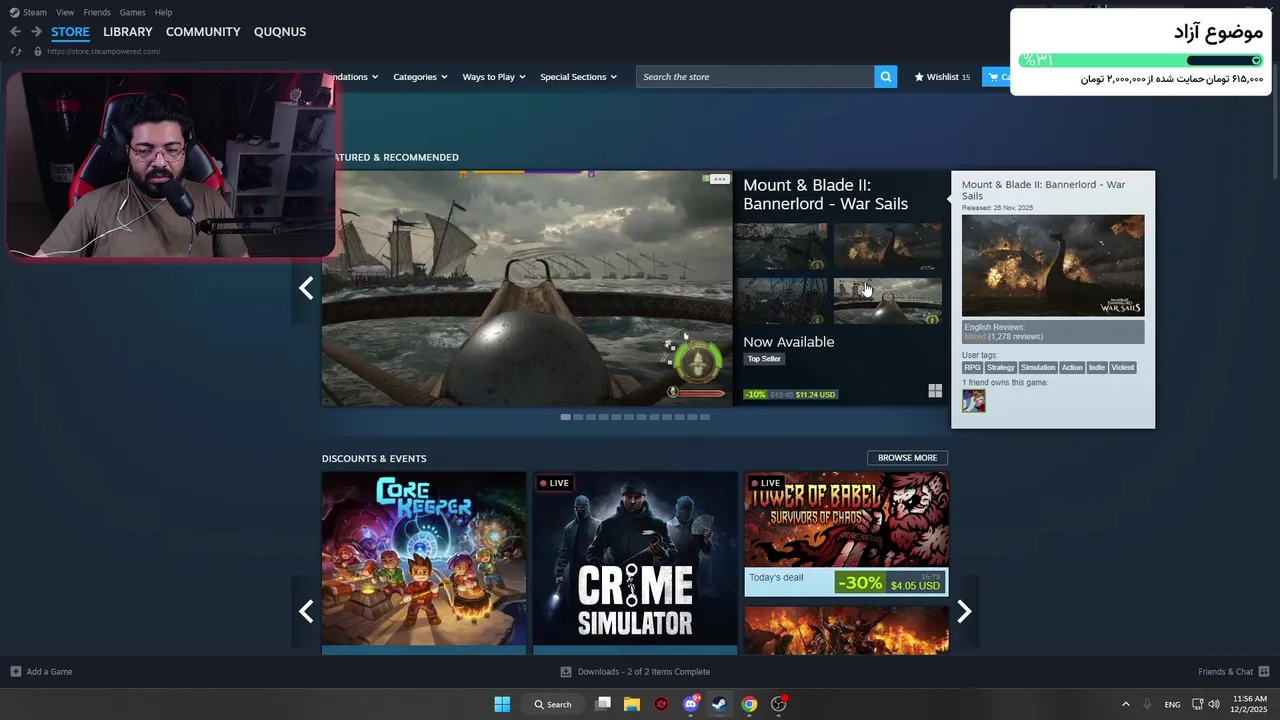Click the volume icon in system tray
Viewport: 1280px width, 720px height.
[1213, 704]
